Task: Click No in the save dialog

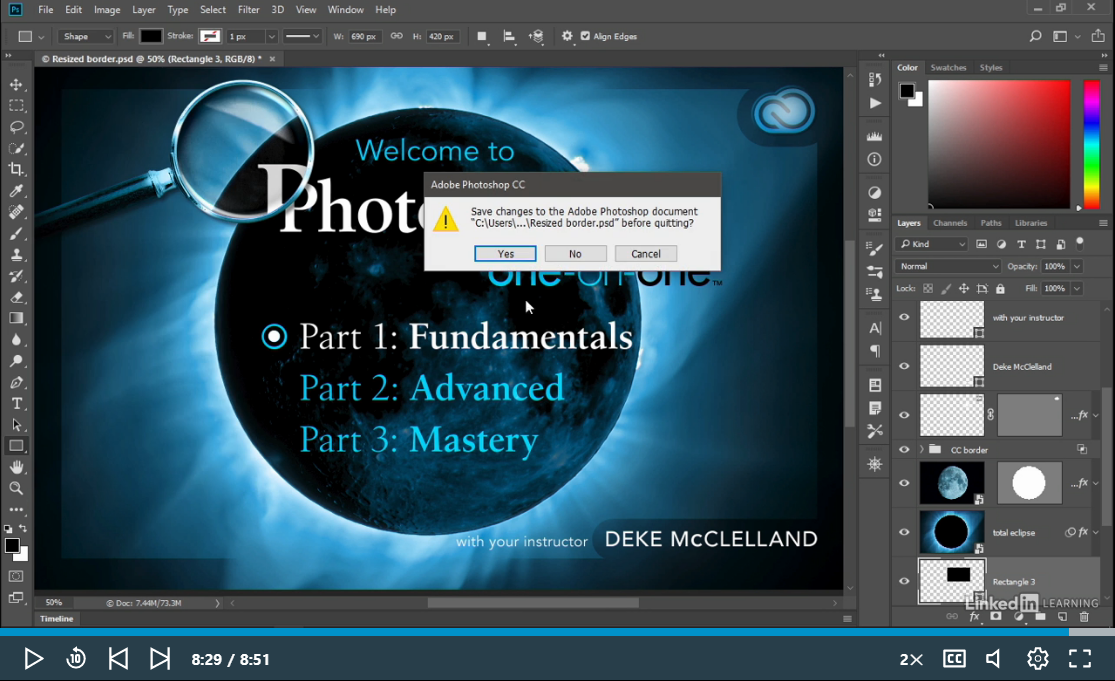Action: click(x=575, y=254)
